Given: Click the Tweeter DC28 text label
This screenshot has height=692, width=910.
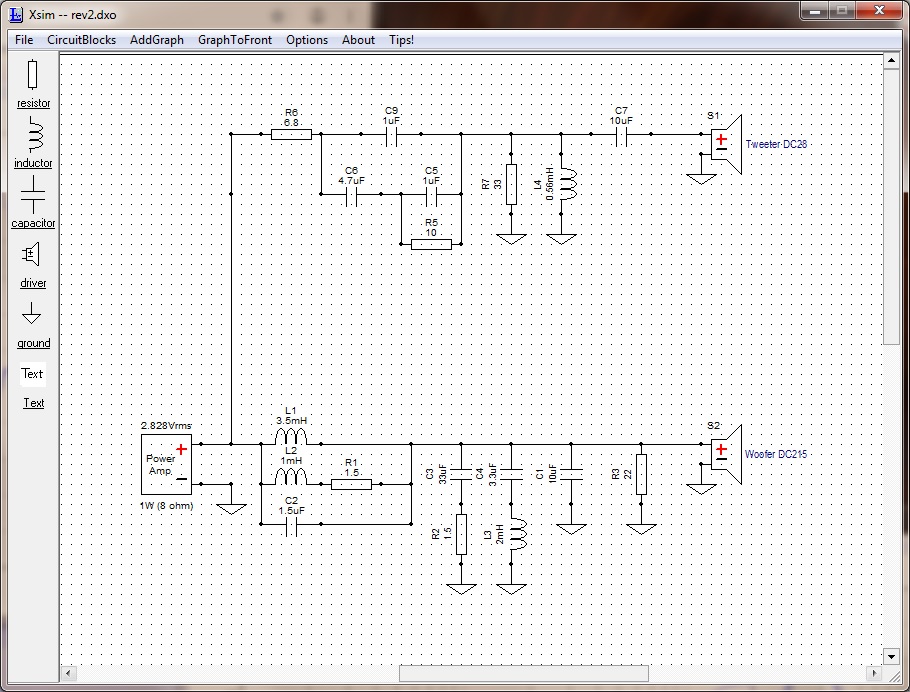Looking at the screenshot, I should pyautogui.click(x=776, y=144).
